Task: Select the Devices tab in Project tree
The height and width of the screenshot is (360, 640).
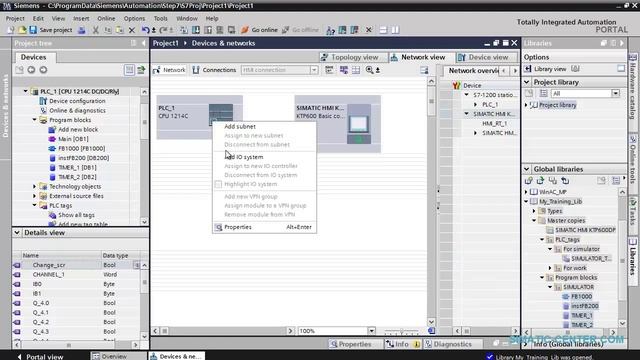Action: [x=33, y=57]
